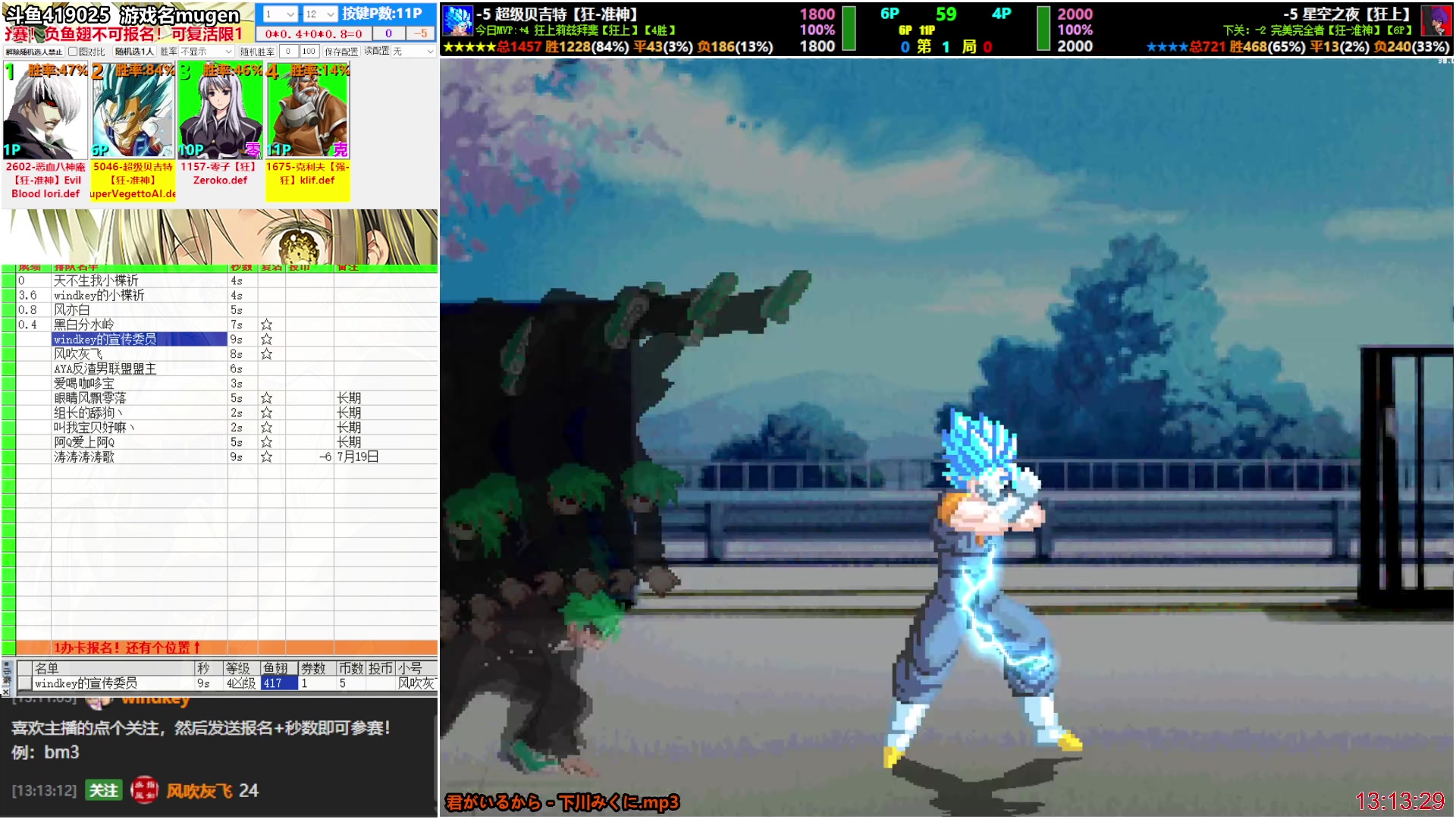Click the purple-haired avatar icon on match header right
The width and height of the screenshot is (1456, 819).
point(1436,20)
